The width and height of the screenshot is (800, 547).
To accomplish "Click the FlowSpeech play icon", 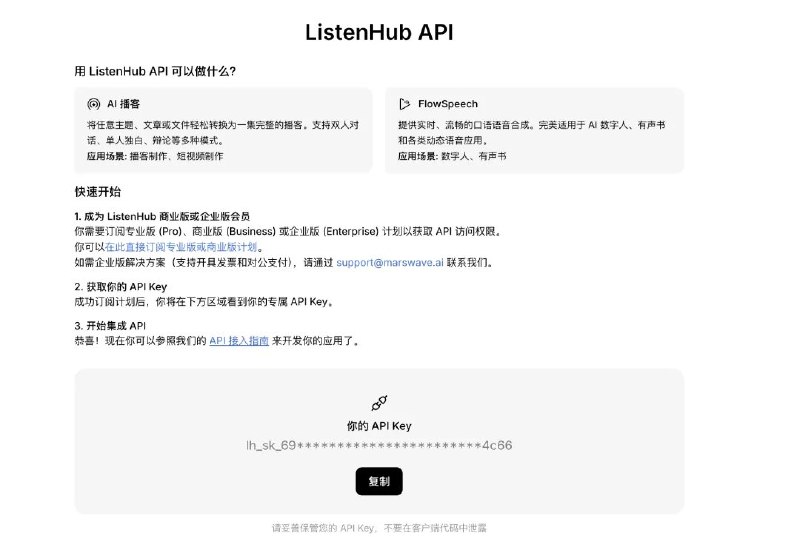I will coord(404,104).
